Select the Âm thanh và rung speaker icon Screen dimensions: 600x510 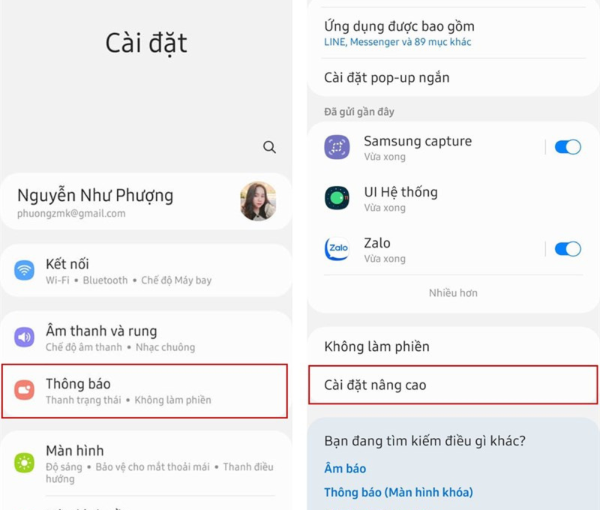[24, 337]
